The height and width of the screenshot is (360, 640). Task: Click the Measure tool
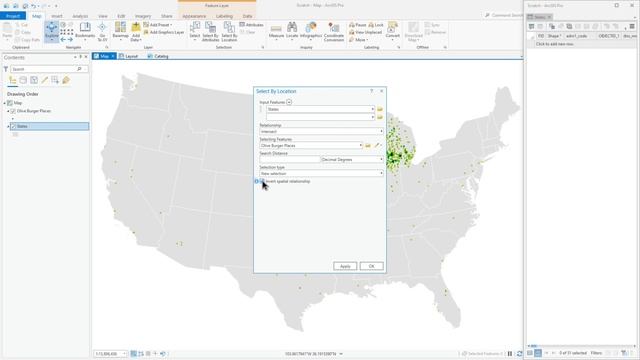(276, 31)
